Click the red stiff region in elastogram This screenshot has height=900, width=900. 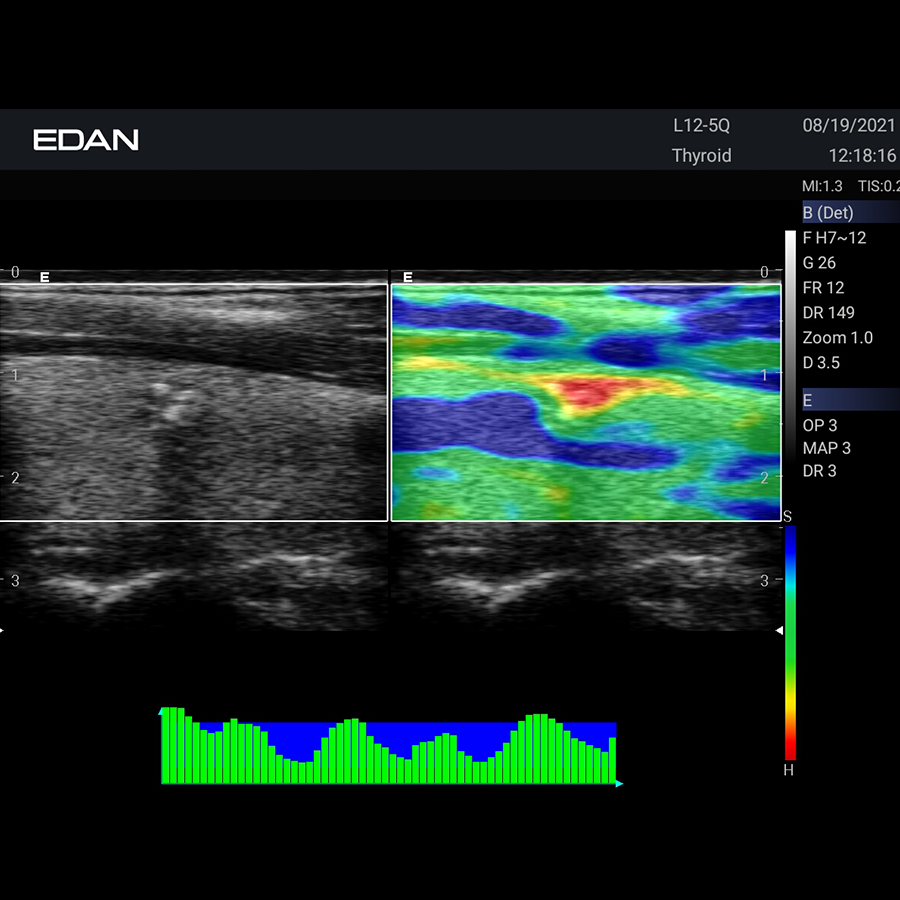coord(584,393)
